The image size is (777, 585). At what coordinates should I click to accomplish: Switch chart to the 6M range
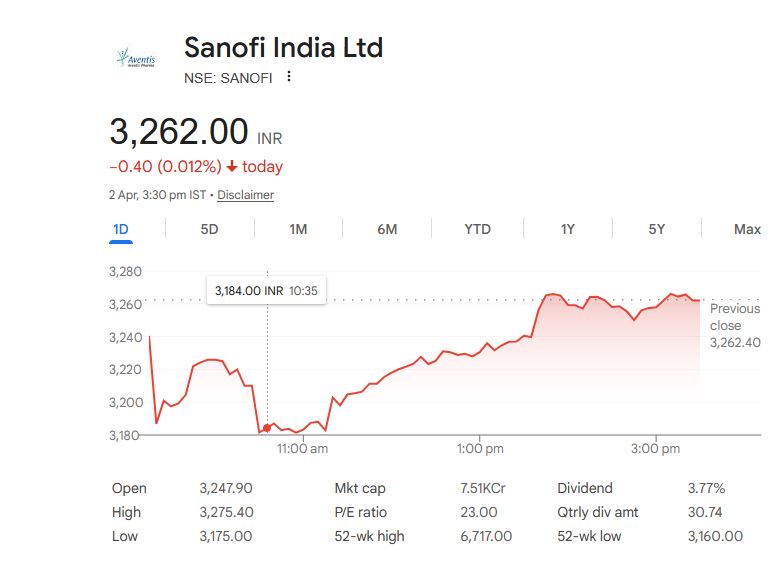pyautogui.click(x=387, y=229)
